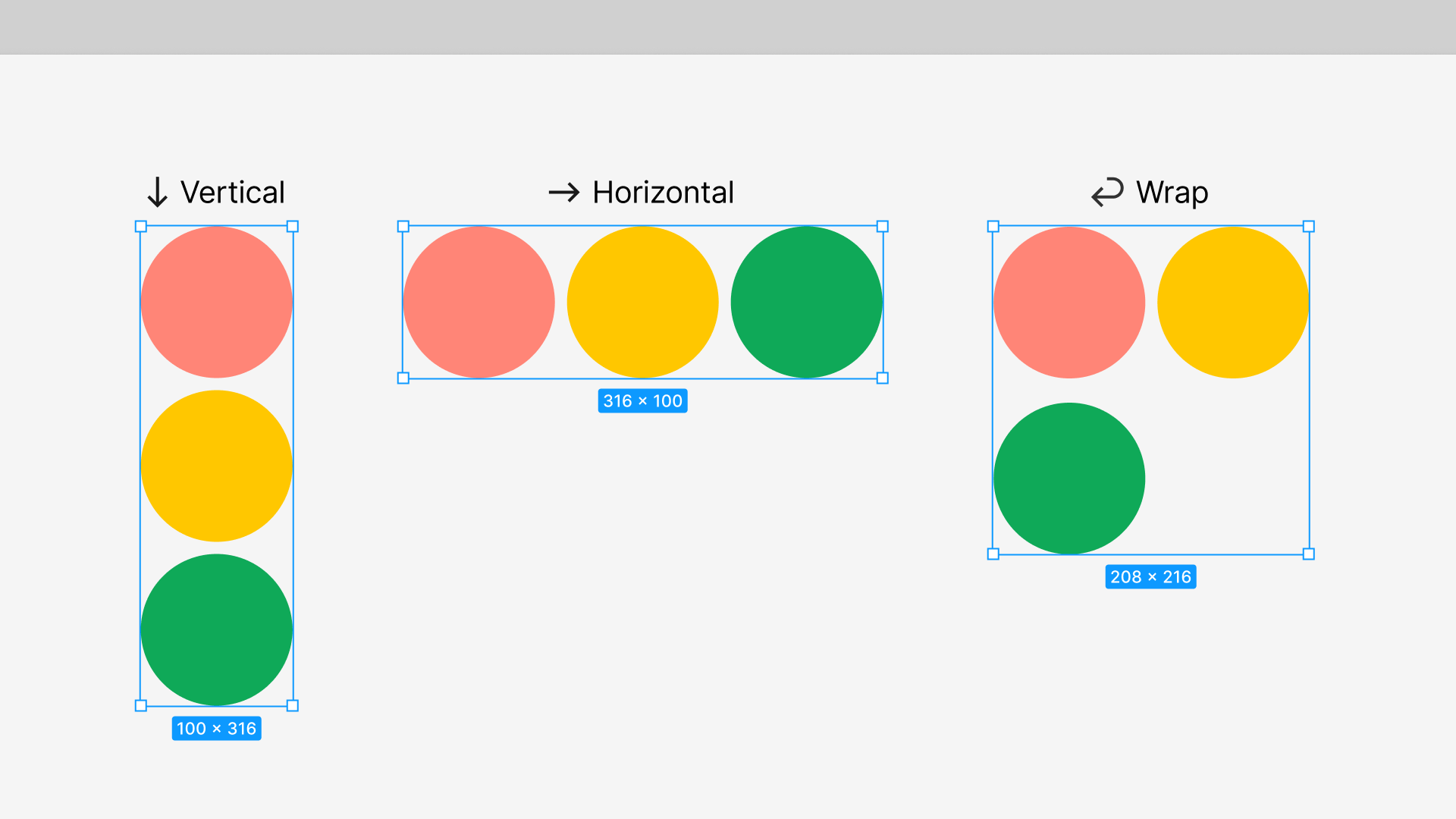Viewport: 1456px width, 819px height.
Task: Click the wrap arrow icon beside Wrap
Action: coord(1107,192)
